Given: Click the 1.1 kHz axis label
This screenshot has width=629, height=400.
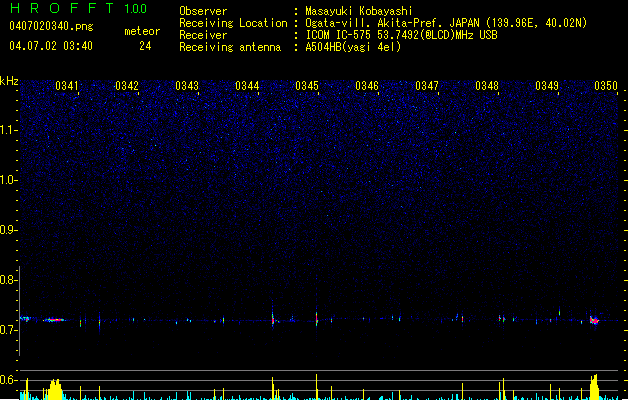Looking at the screenshot, I should pyautogui.click(x=8, y=130).
